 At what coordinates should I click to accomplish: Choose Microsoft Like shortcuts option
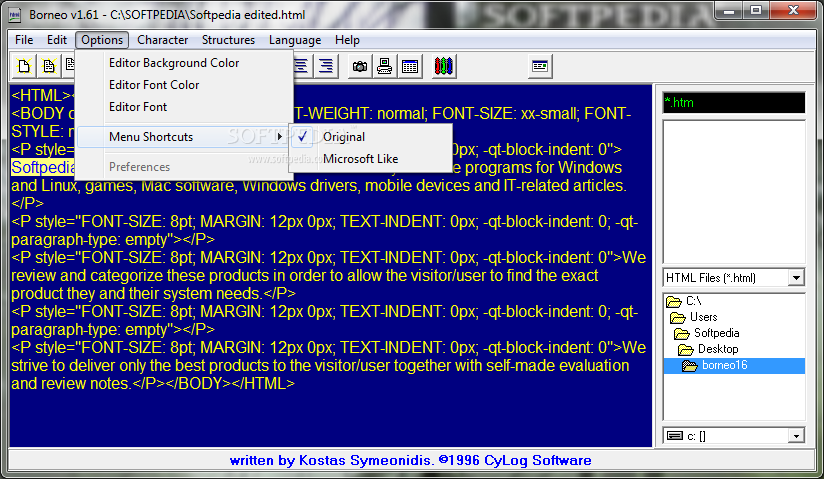coord(370,159)
